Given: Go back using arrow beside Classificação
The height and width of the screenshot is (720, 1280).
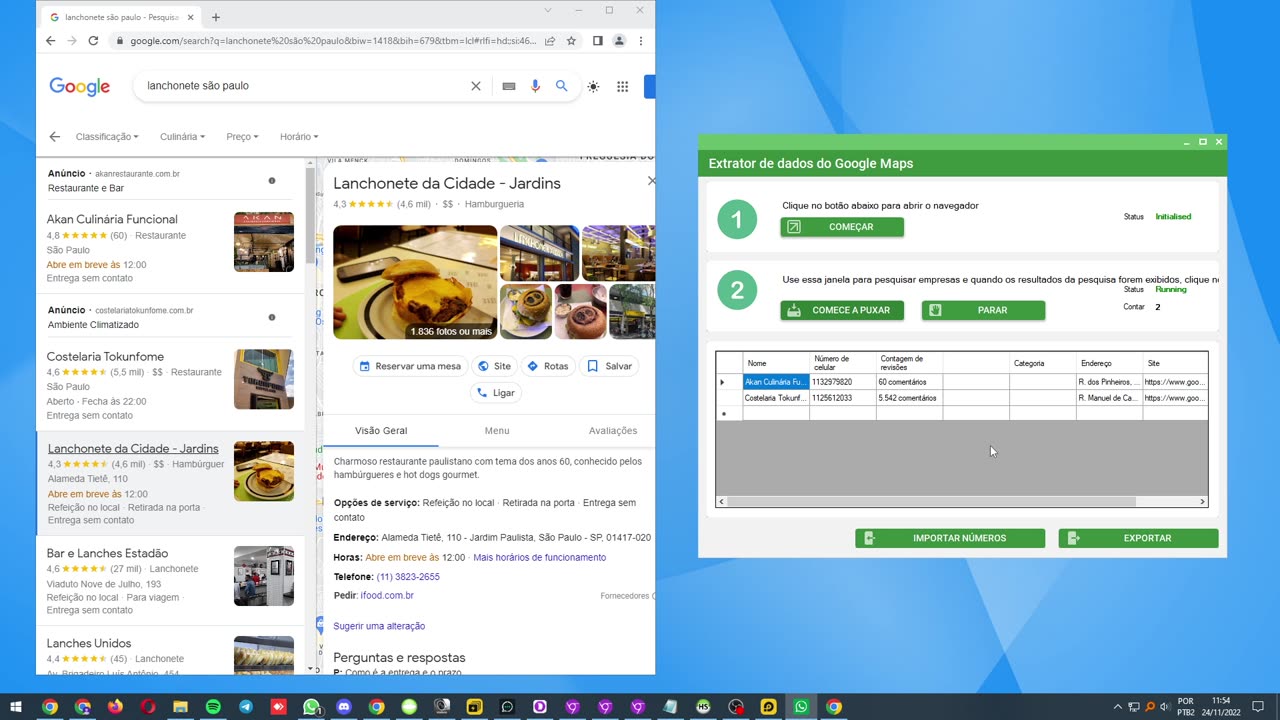Looking at the screenshot, I should (x=55, y=137).
